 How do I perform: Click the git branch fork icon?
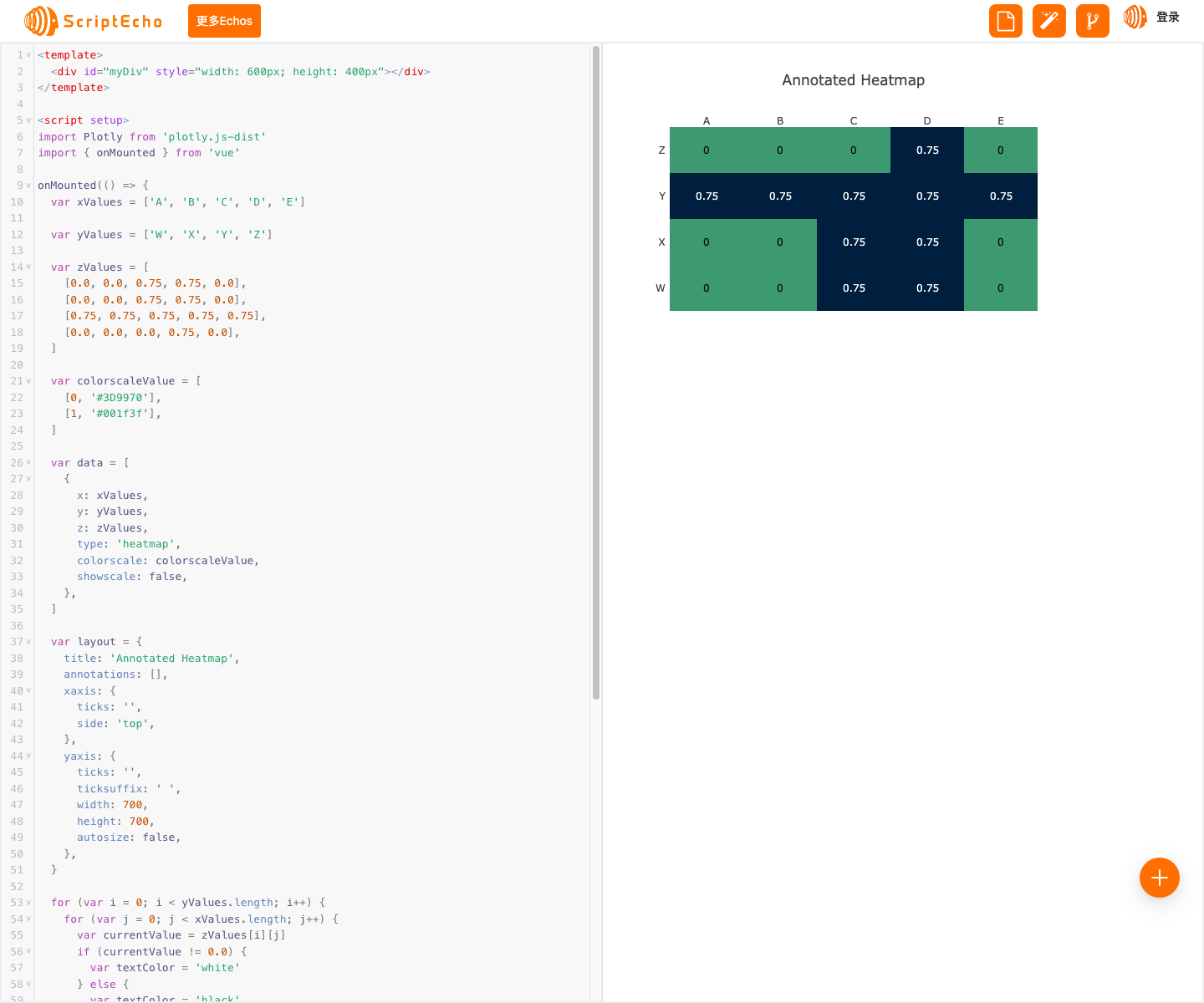pos(1092,21)
